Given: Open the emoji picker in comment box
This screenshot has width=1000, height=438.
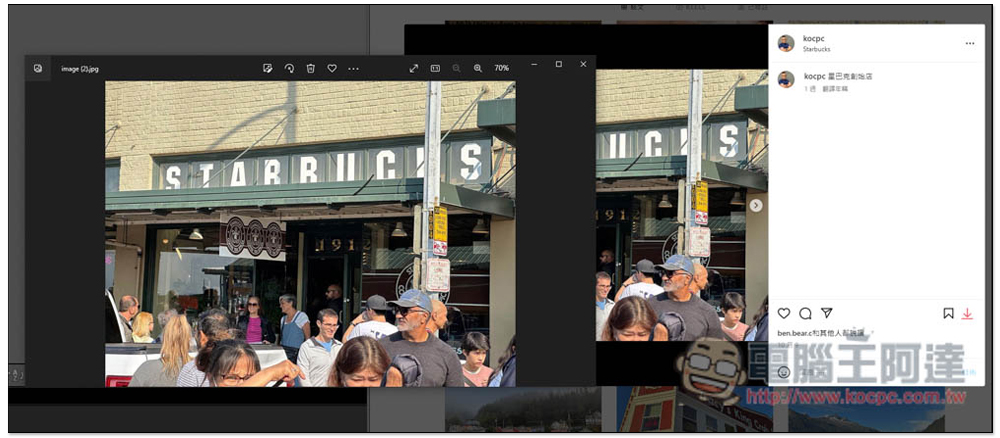Looking at the screenshot, I should coord(784,372).
